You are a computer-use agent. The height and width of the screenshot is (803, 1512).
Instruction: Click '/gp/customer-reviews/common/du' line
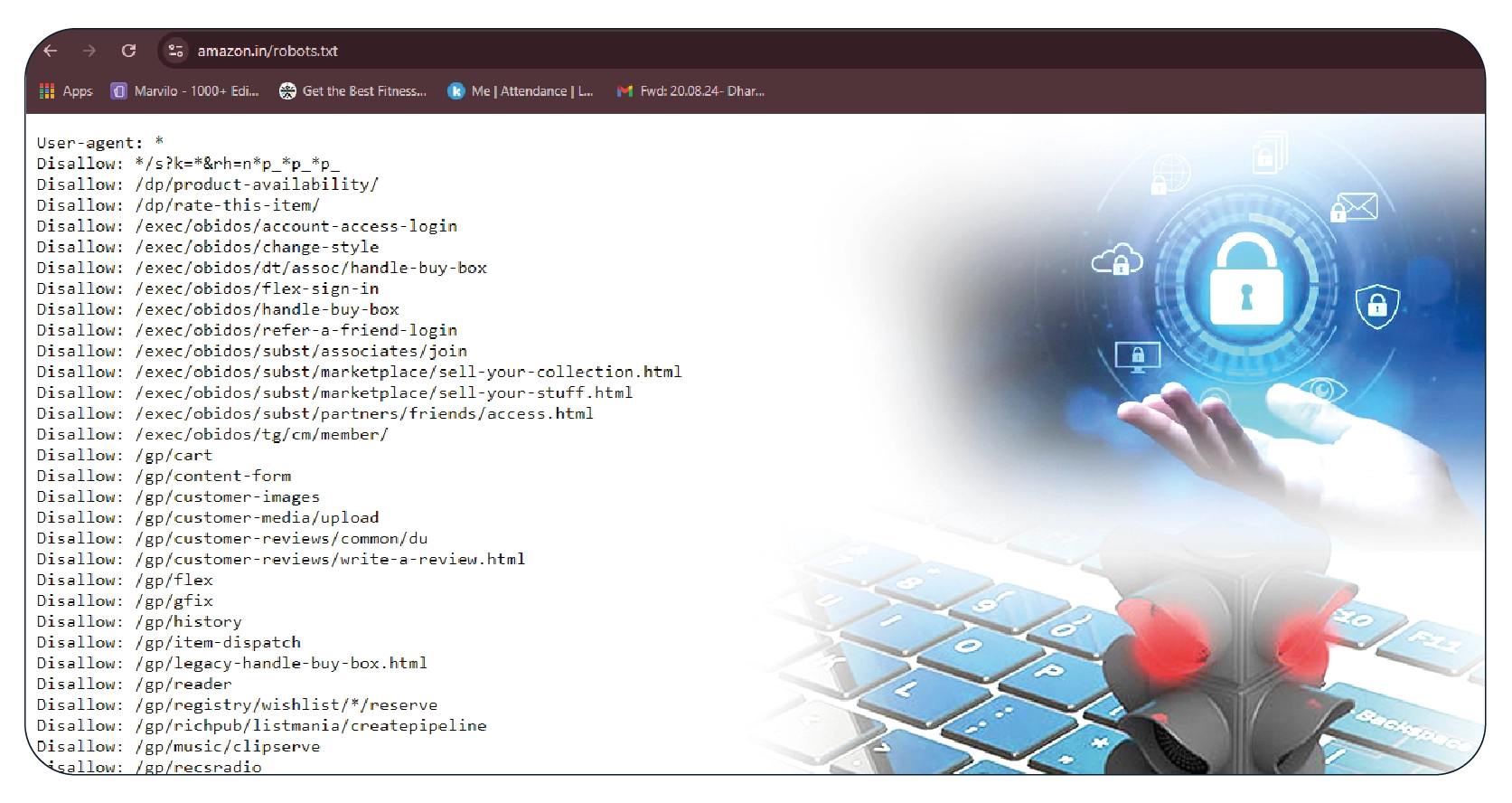tap(232, 538)
